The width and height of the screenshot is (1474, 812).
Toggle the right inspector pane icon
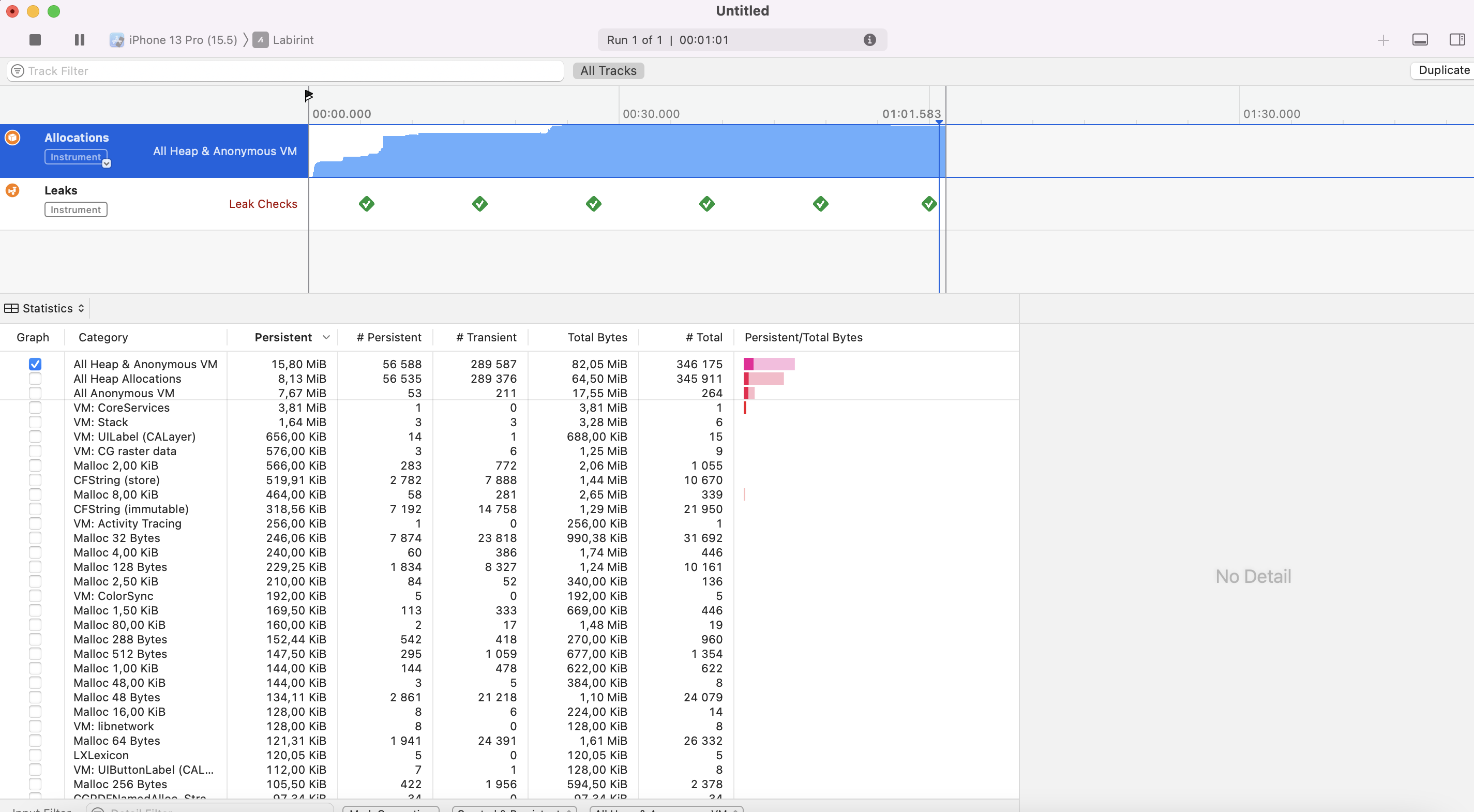coord(1456,39)
